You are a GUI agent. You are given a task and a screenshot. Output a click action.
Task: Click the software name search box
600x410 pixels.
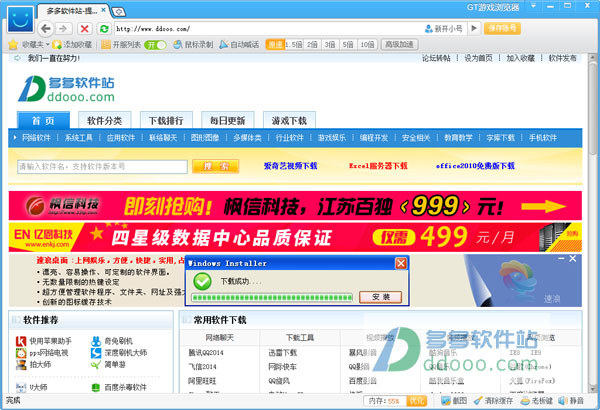click(102, 167)
